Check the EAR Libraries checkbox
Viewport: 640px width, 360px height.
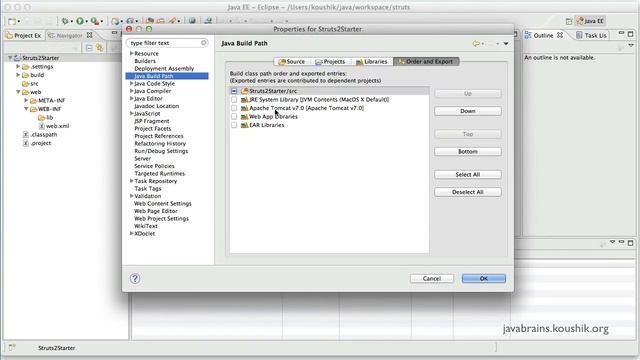click(234, 125)
